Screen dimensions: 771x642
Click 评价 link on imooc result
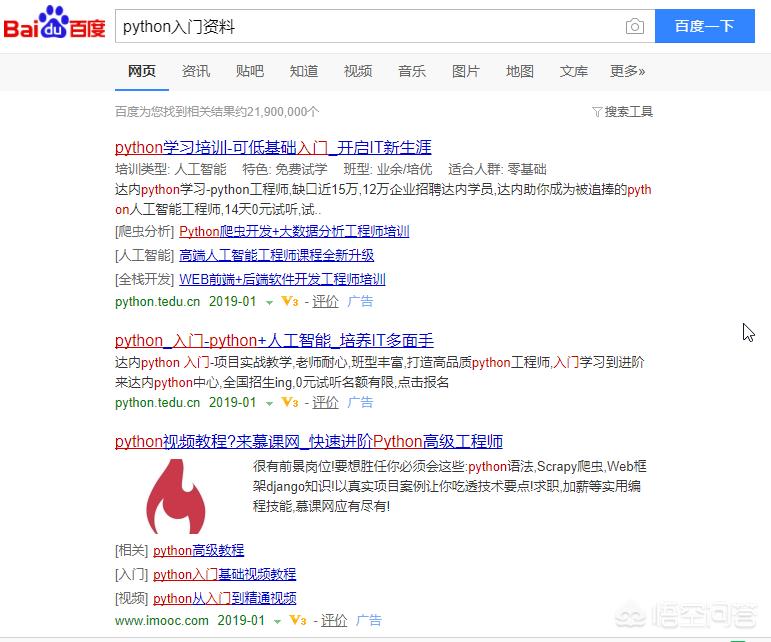point(334,620)
